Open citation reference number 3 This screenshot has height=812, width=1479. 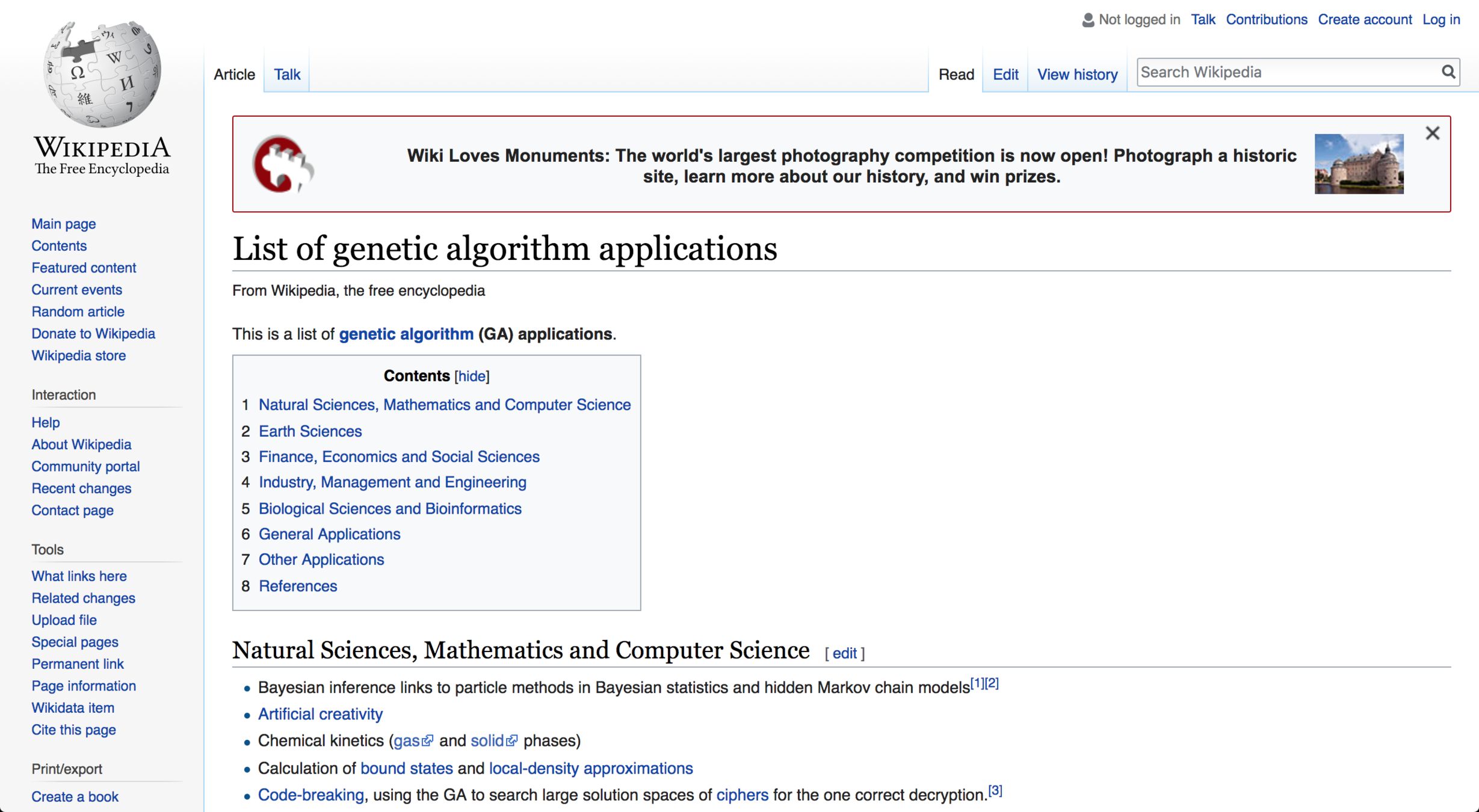tap(995, 791)
